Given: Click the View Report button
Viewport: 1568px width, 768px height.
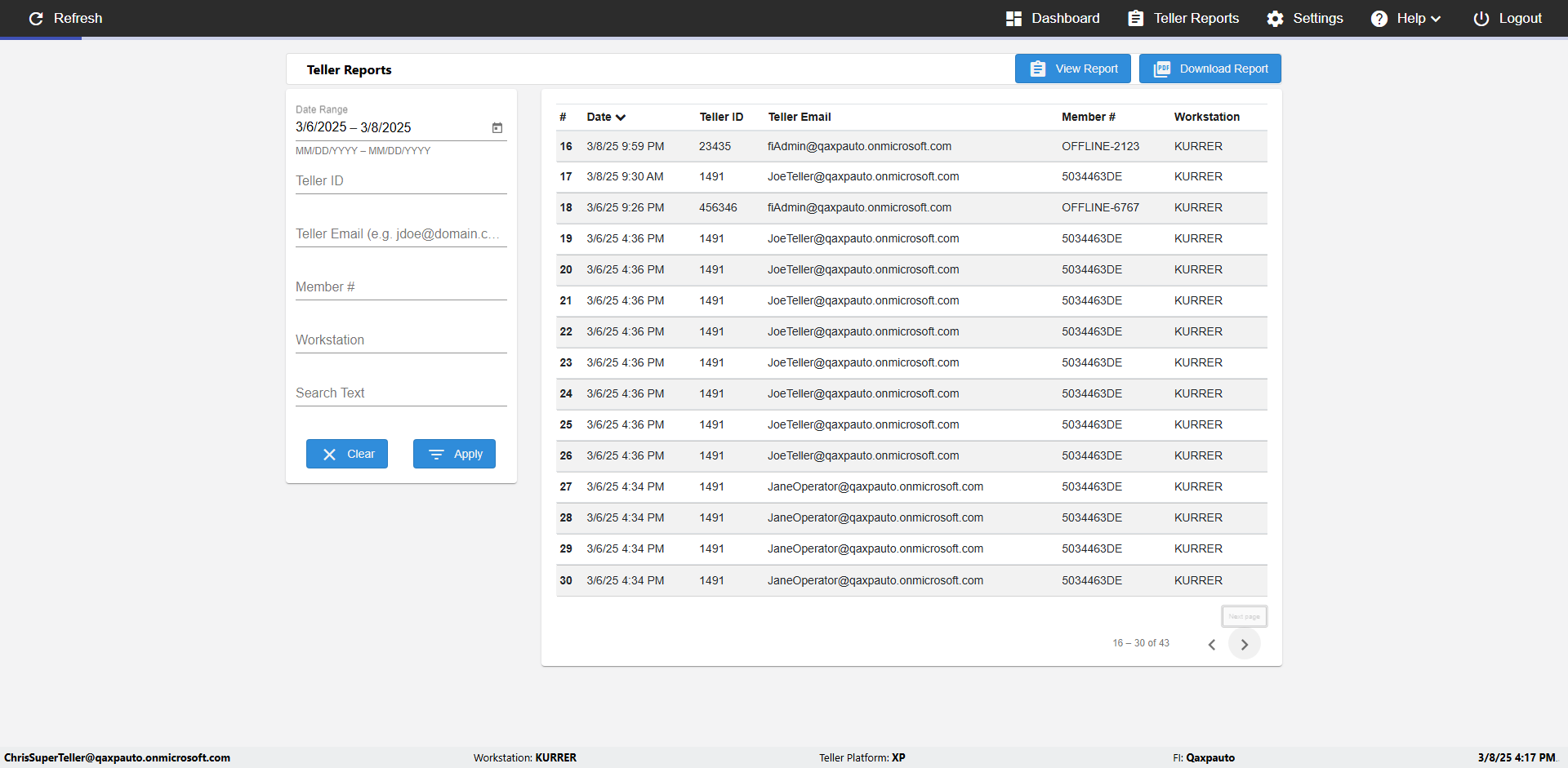Looking at the screenshot, I should (1073, 69).
